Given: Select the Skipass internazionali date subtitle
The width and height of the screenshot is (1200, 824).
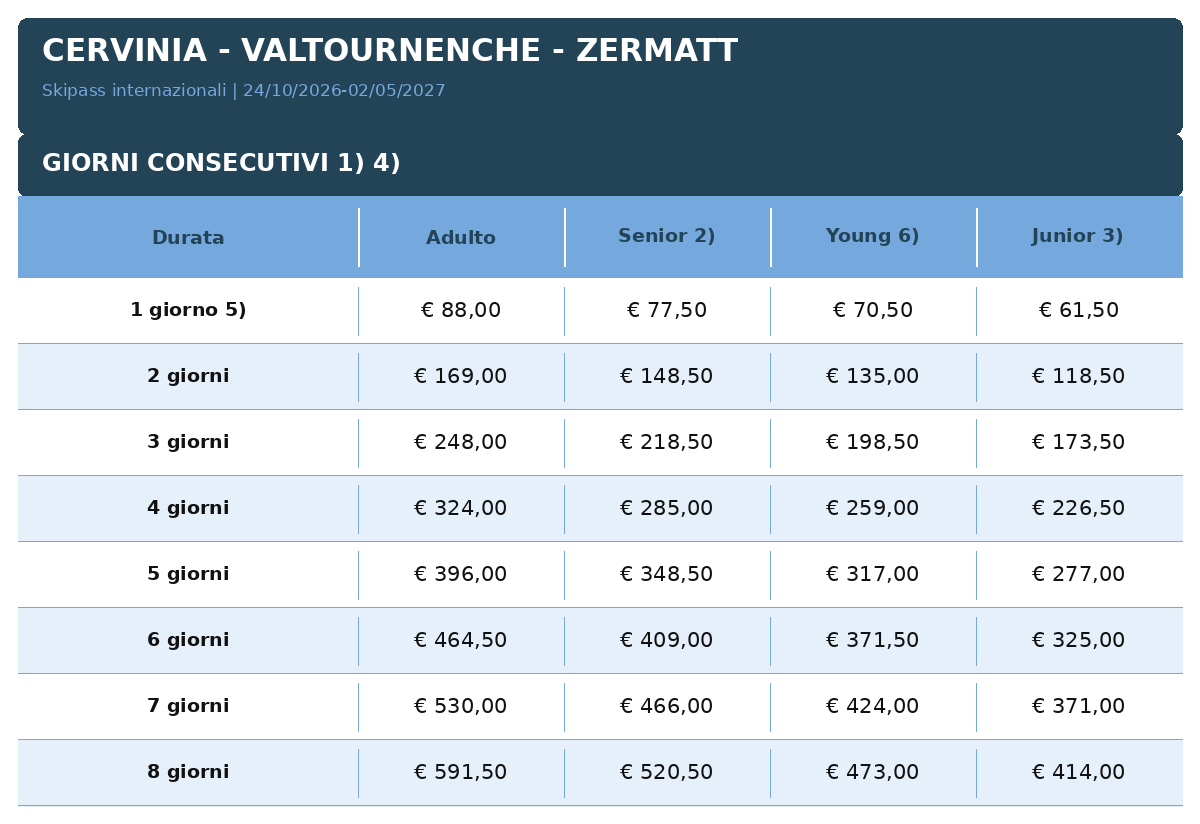Looking at the screenshot, I should 244,91.
